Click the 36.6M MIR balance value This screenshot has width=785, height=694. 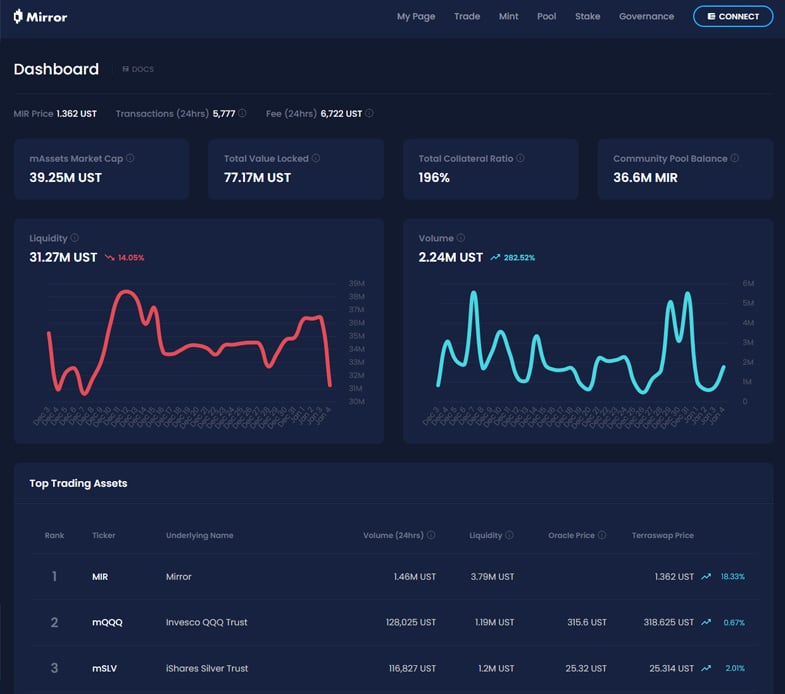[645, 178]
